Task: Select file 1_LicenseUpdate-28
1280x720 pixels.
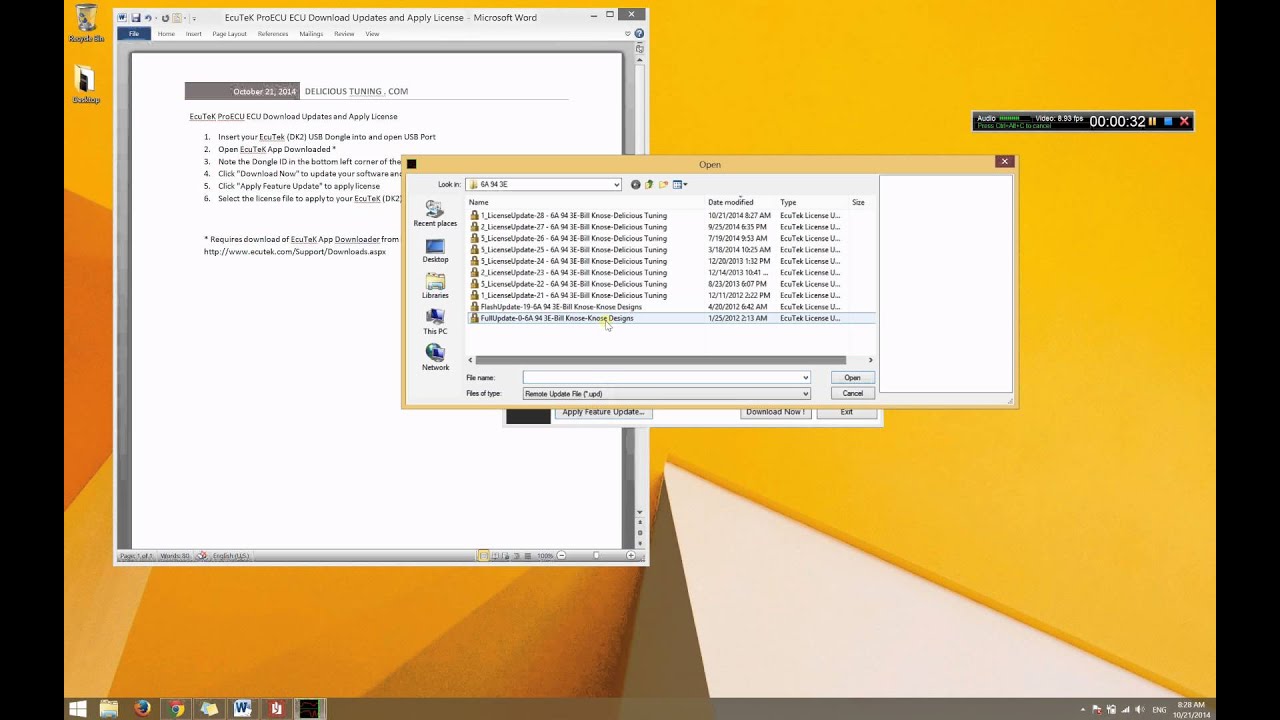Action: pos(573,216)
